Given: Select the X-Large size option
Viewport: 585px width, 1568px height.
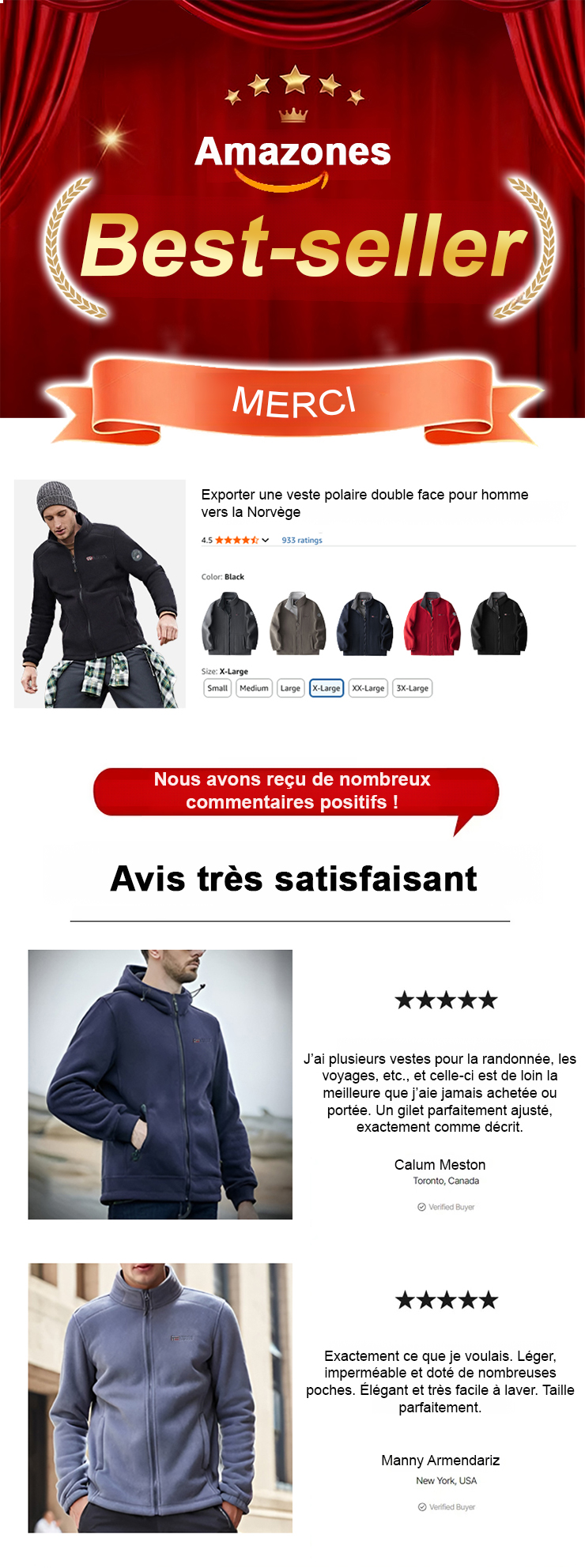Looking at the screenshot, I should [x=326, y=688].
